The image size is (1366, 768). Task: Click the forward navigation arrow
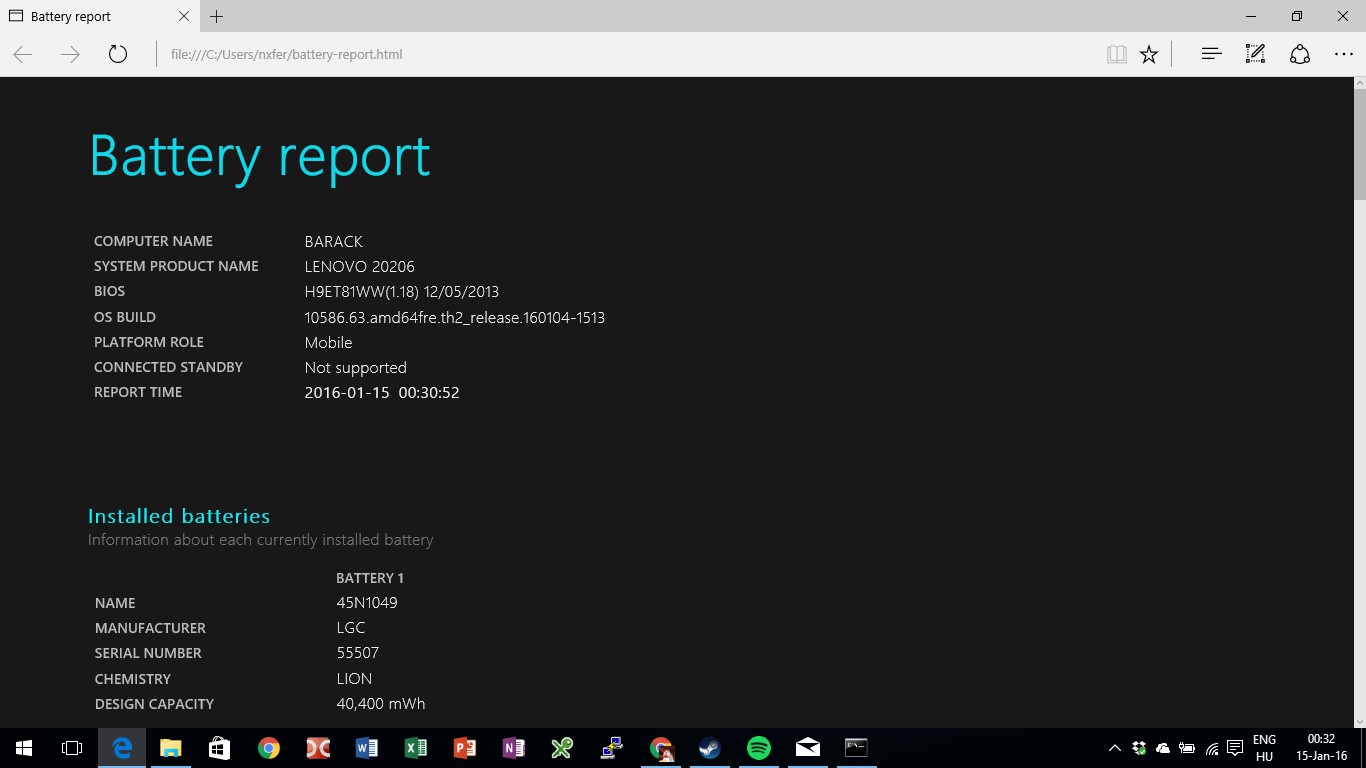[70, 54]
